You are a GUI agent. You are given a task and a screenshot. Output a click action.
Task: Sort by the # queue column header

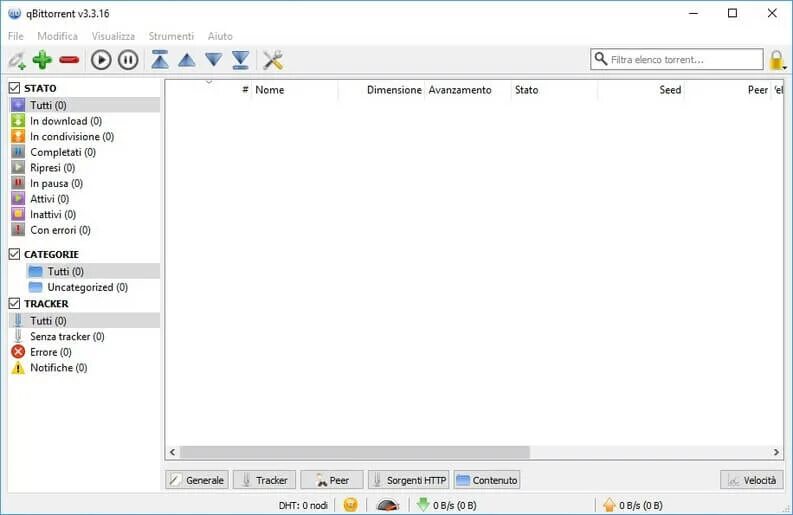208,90
